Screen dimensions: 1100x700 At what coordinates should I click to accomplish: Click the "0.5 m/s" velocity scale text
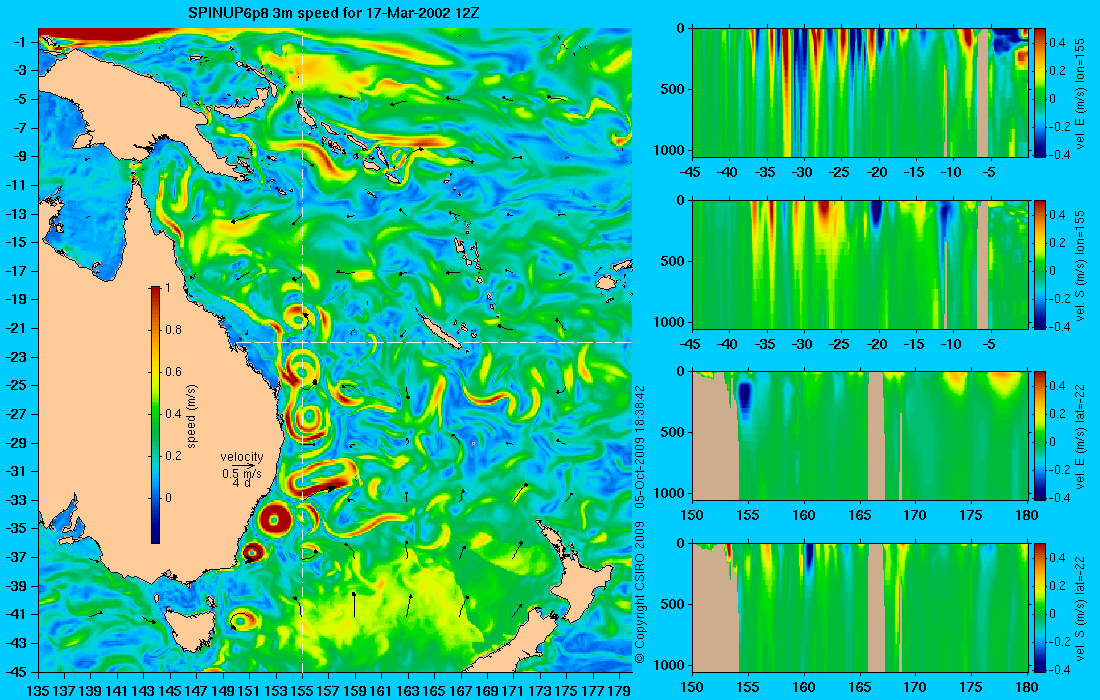[241, 473]
